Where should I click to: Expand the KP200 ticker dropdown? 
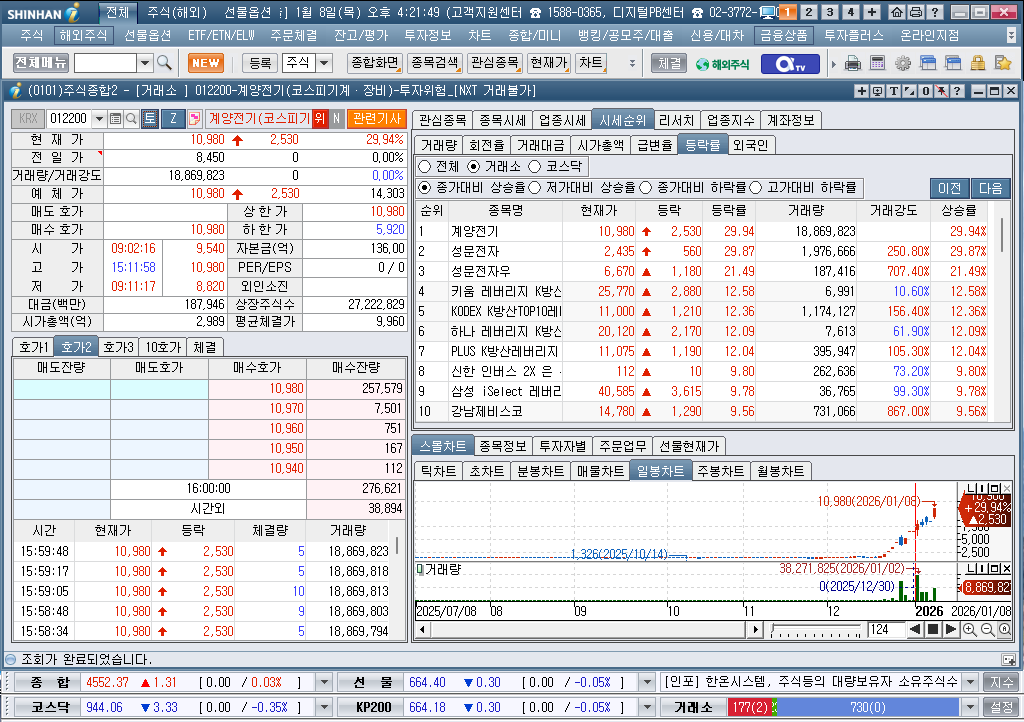[647, 707]
